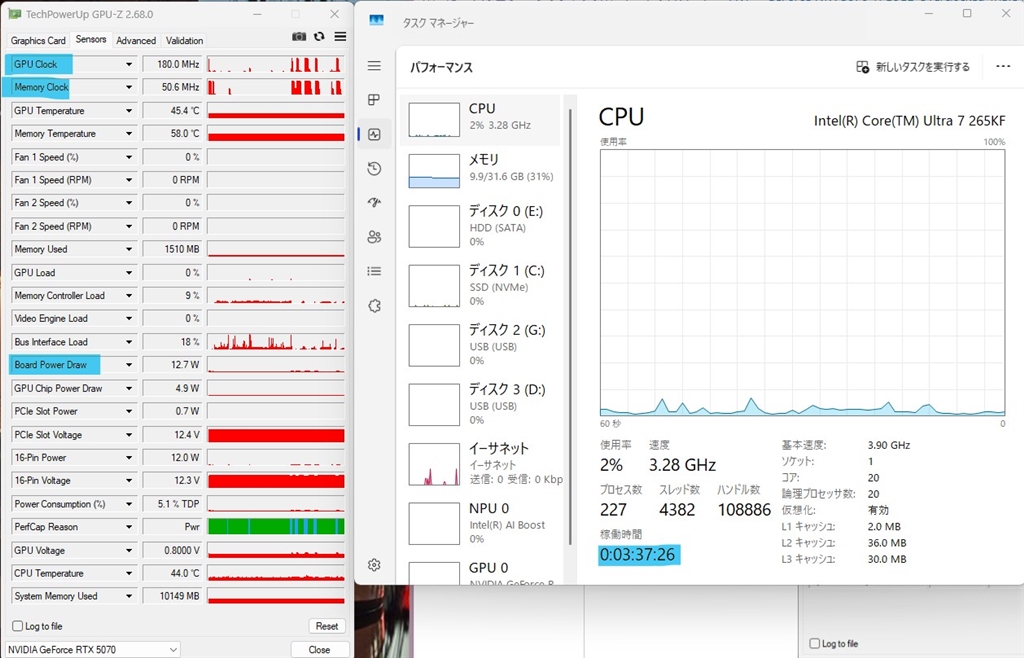Open Task Manager App history icon
The width and height of the screenshot is (1024, 658).
click(374, 169)
